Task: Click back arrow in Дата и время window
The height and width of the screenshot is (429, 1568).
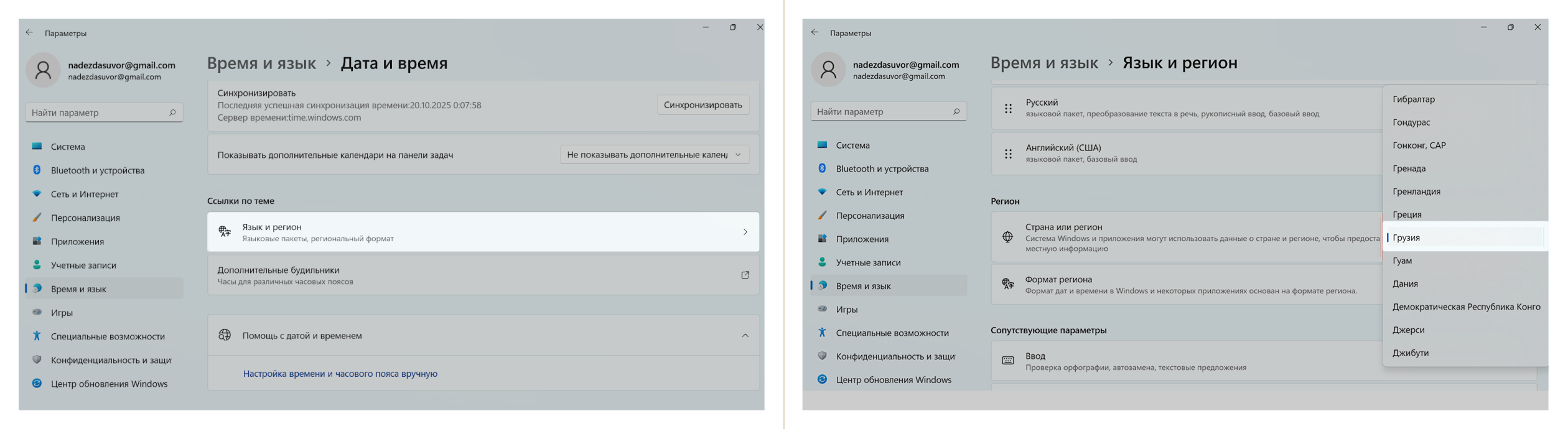Action: click(29, 32)
